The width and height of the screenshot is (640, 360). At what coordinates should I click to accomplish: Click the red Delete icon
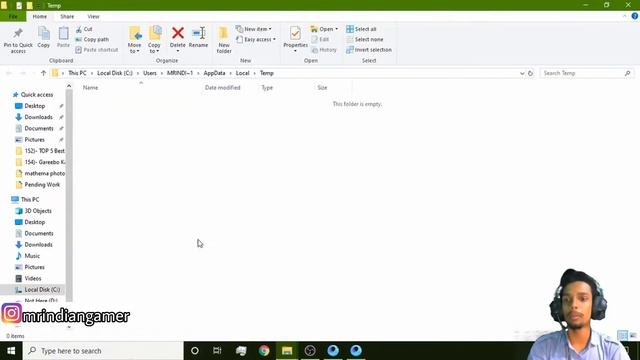pyautogui.click(x=178, y=33)
